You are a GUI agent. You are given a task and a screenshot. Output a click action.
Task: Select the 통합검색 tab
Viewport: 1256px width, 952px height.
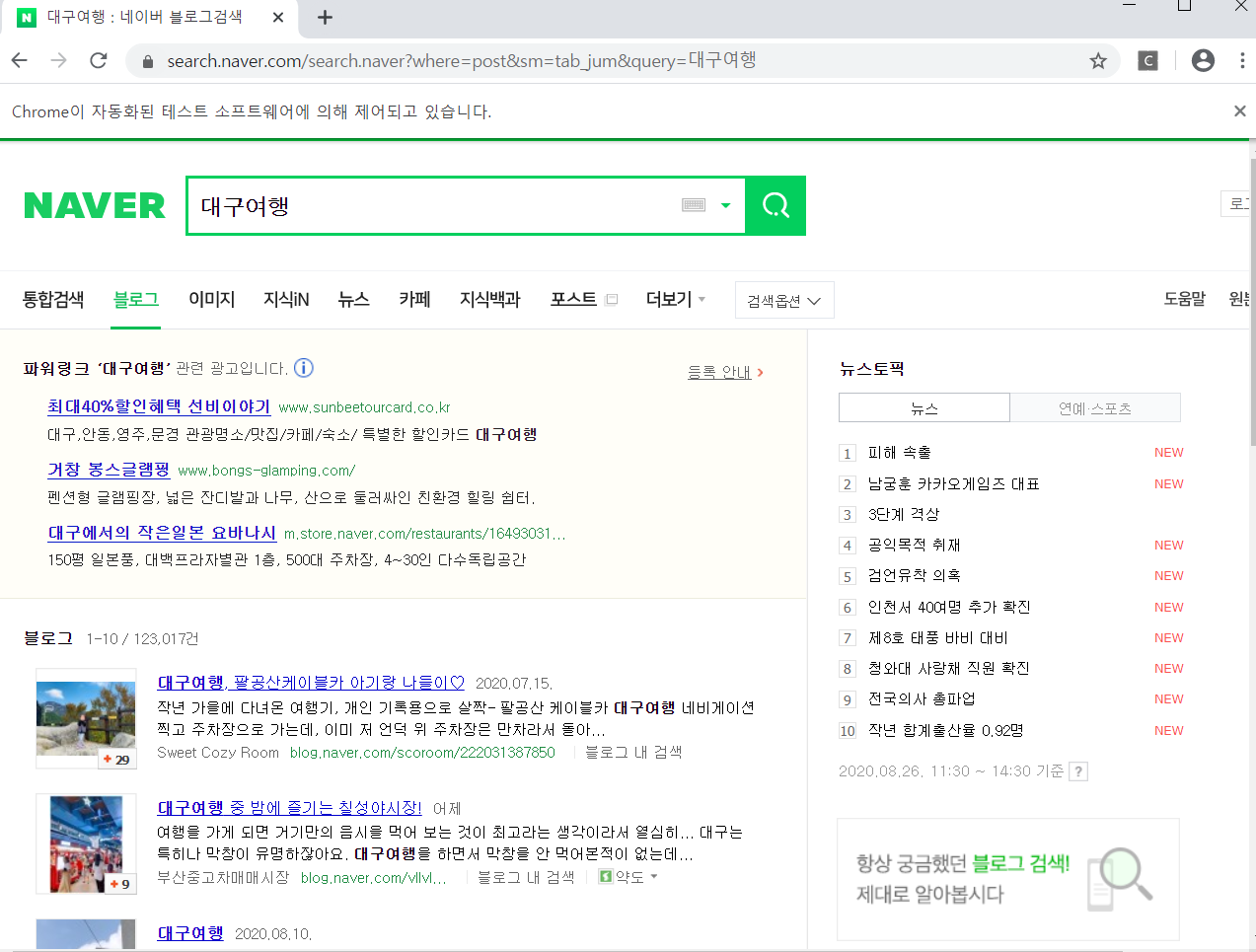(x=53, y=299)
